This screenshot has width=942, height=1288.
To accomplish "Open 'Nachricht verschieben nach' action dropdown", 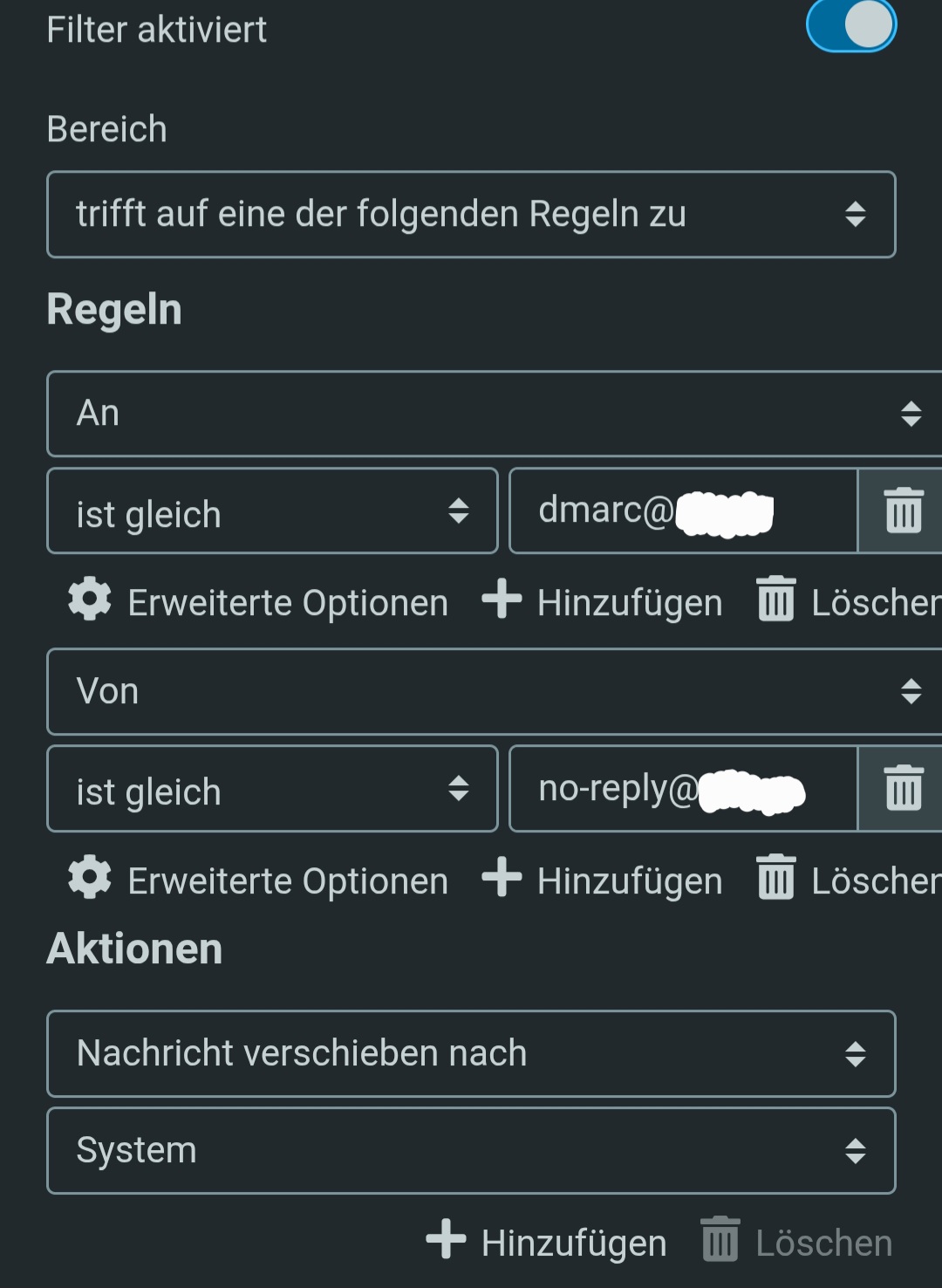I will (x=471, y=1053).
